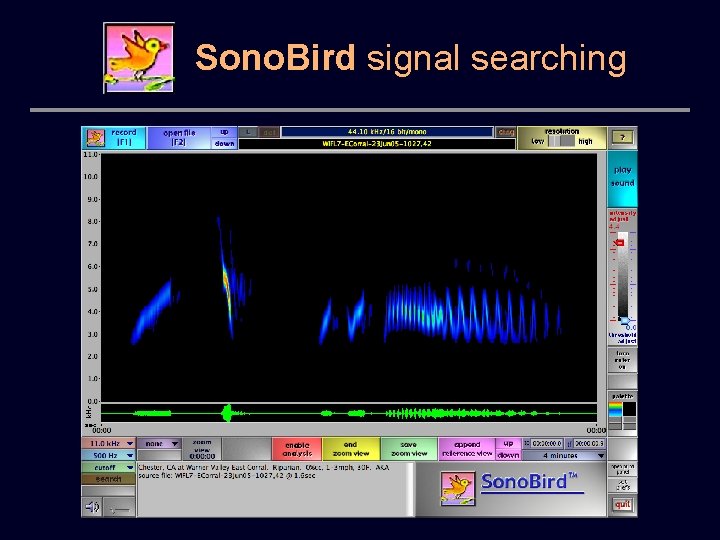Open help with the ? button
Screen dimensions: 720x540
point(622,137)
